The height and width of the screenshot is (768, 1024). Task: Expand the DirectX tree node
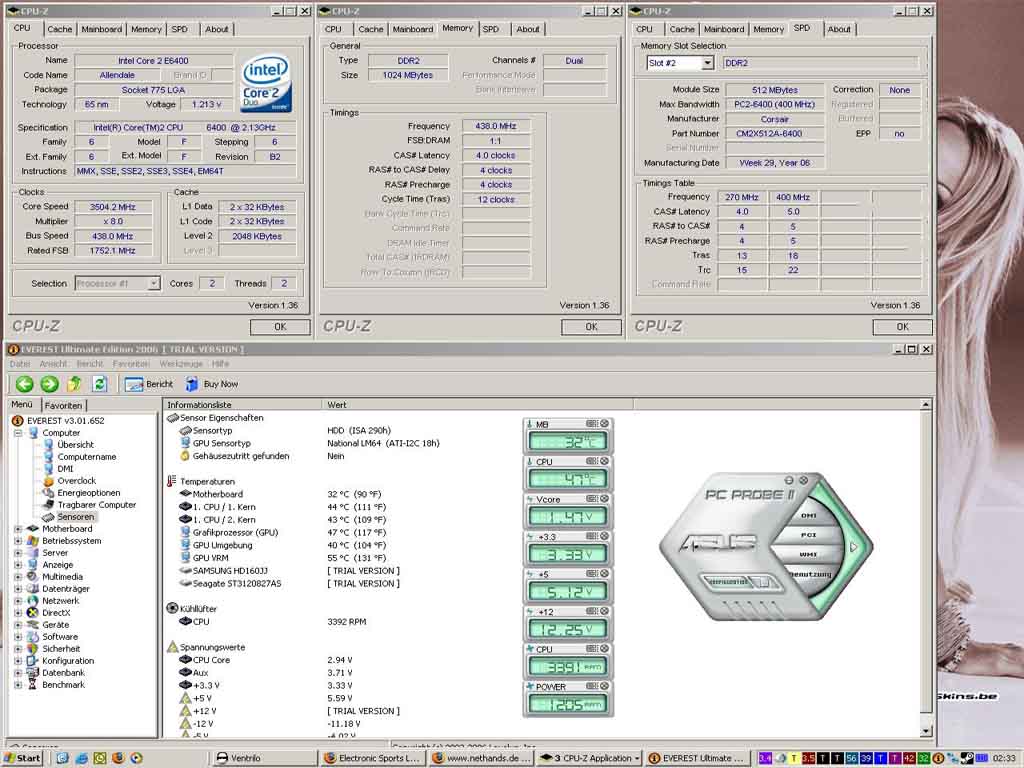click(18, 613)
